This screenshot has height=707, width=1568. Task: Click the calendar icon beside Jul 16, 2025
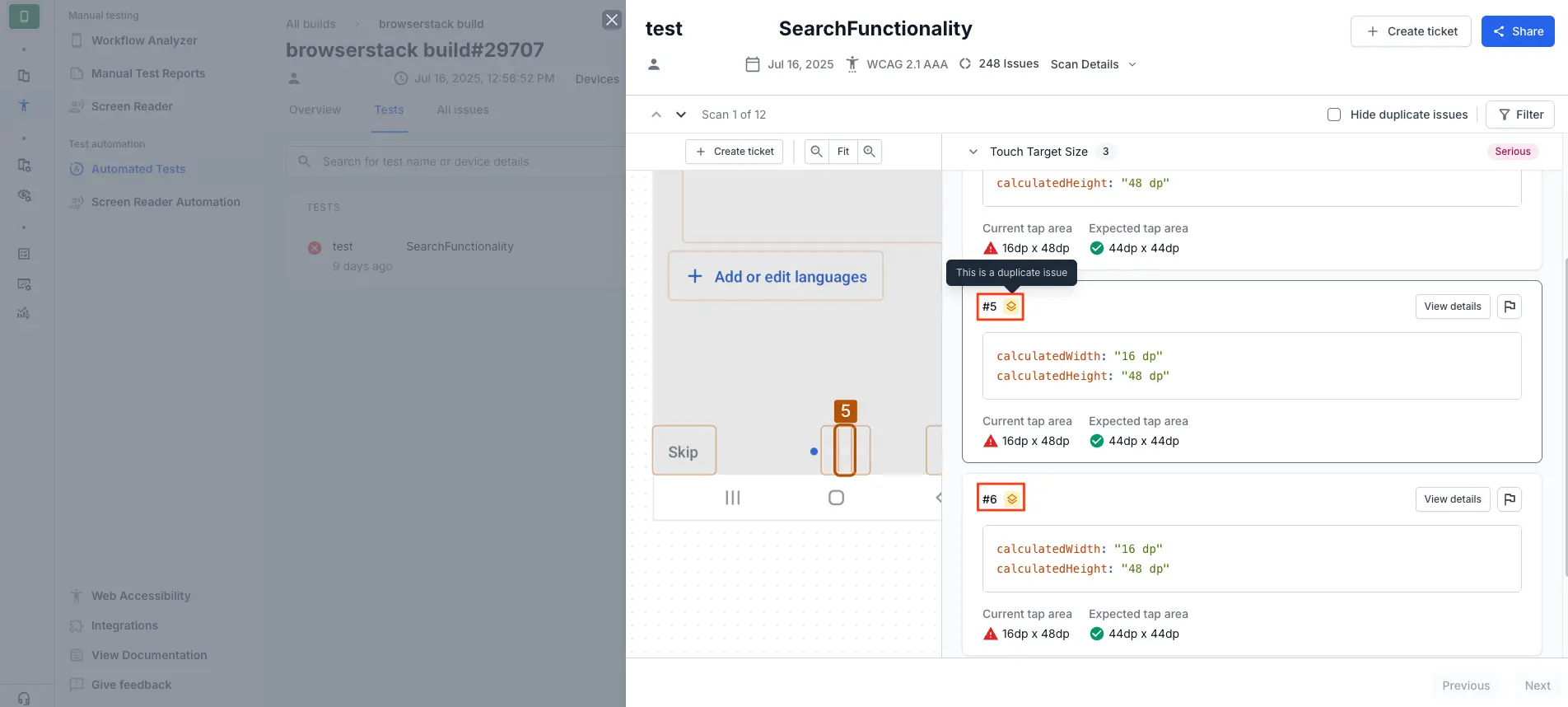[x=752, y=64]
